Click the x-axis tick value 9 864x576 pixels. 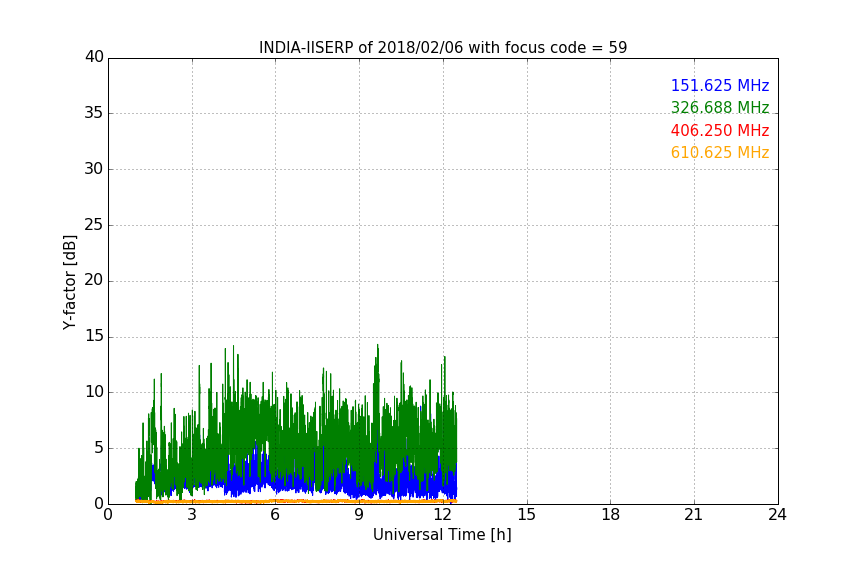tap(359, 515)
